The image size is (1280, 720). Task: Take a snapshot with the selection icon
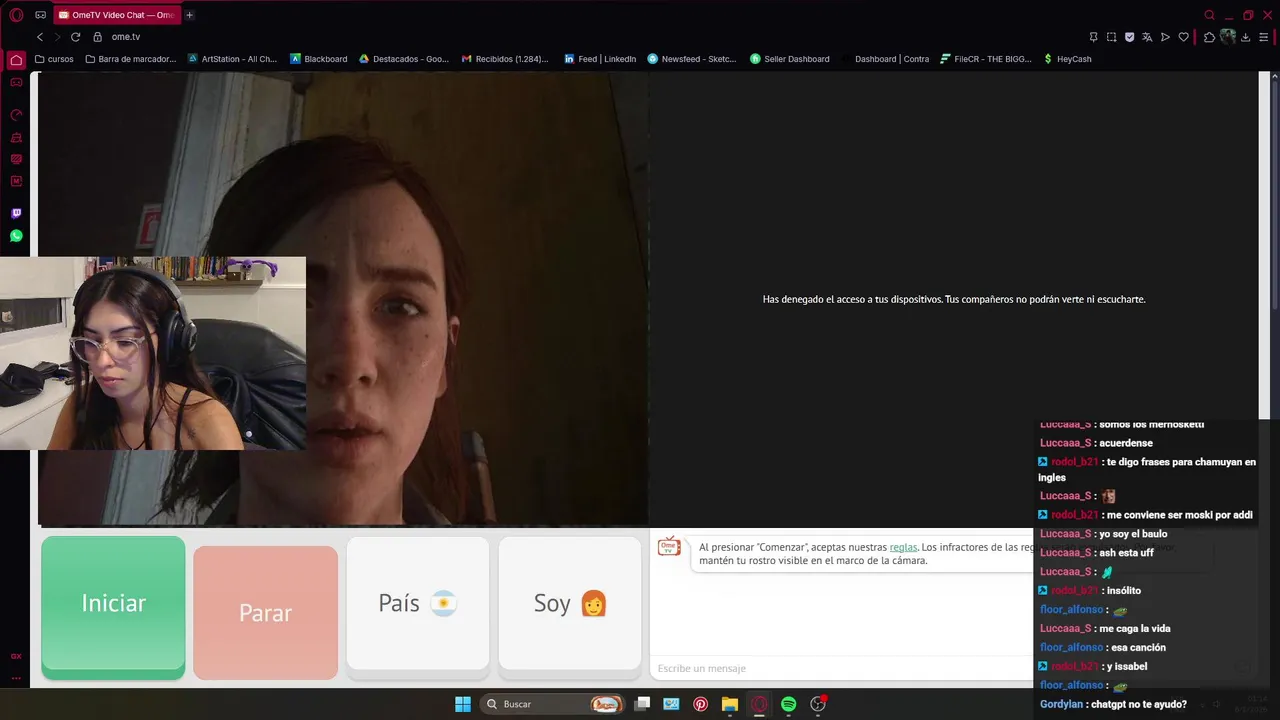pos(1111,37)
